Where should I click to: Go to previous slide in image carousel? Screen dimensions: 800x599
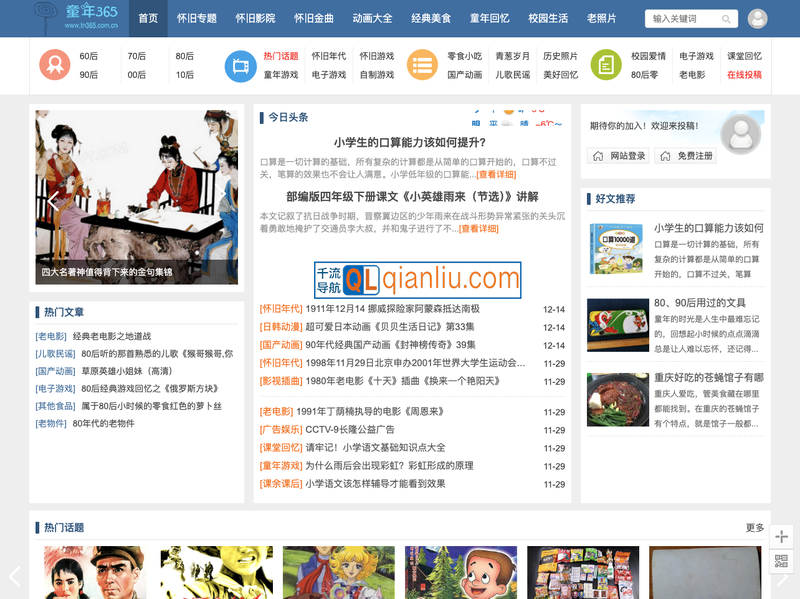53,198
